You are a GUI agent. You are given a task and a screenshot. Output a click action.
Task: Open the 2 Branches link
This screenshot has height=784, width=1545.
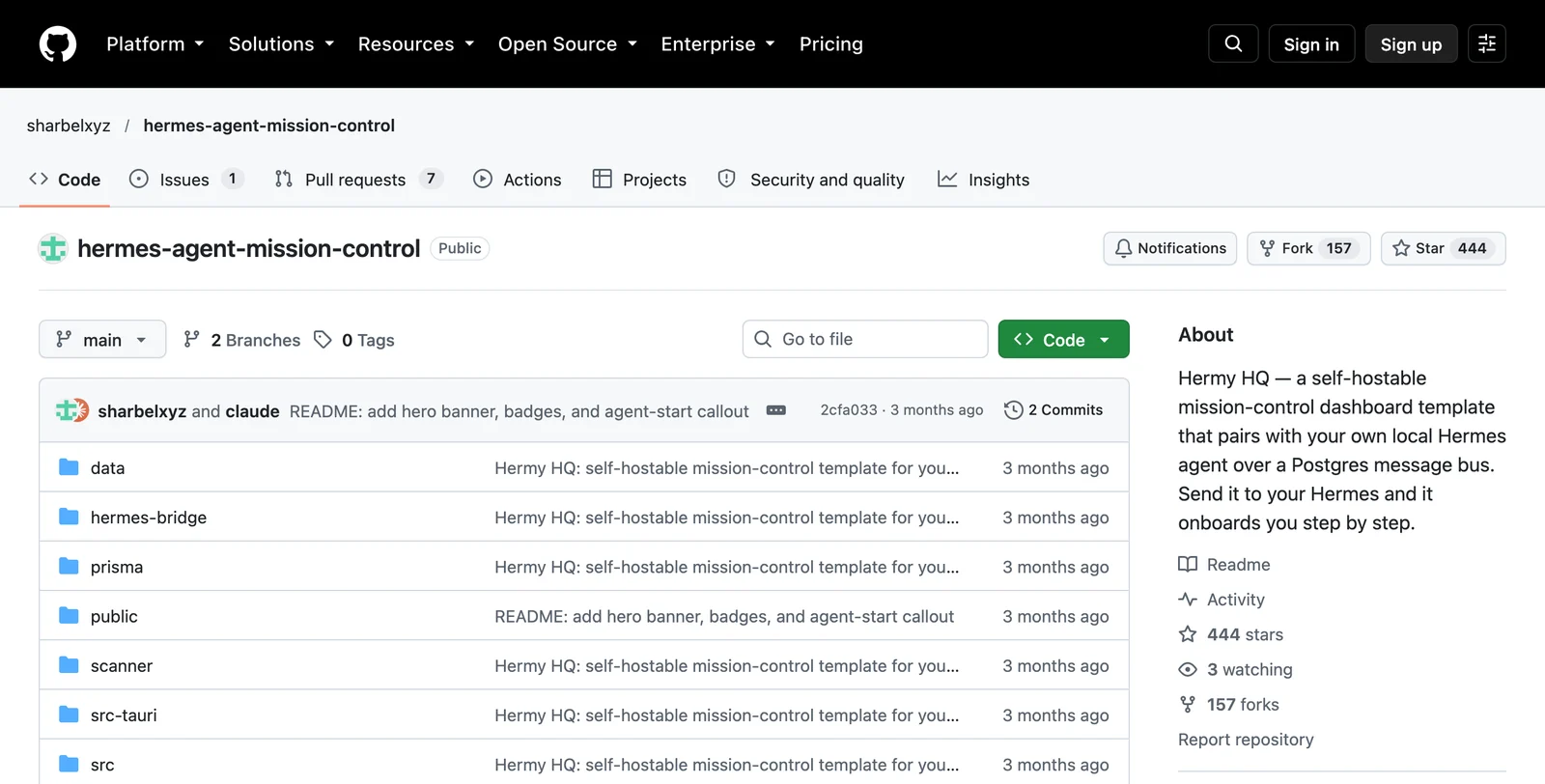click(241, 339)
